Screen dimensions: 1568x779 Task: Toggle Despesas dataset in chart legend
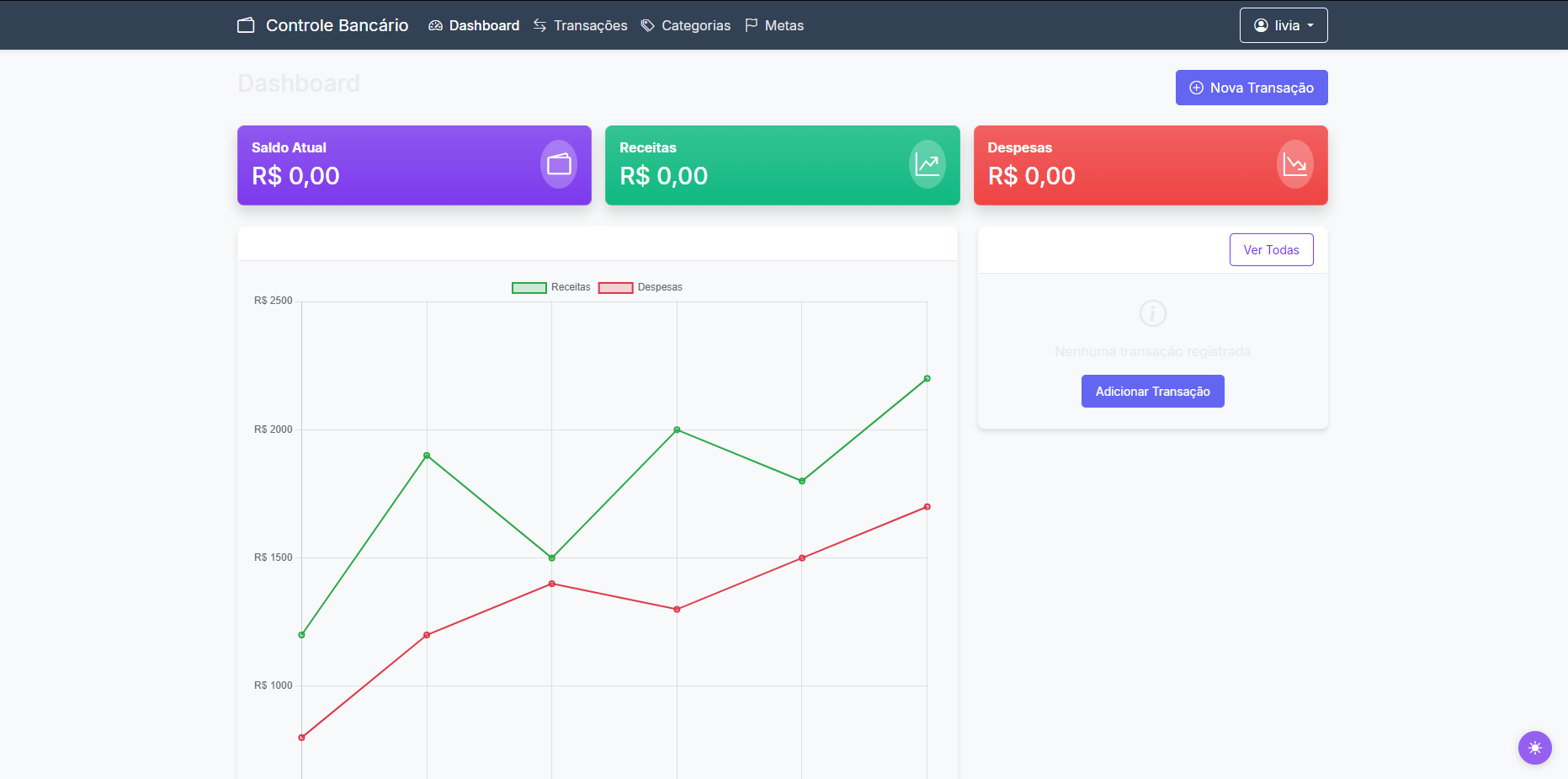coord(640,287)
